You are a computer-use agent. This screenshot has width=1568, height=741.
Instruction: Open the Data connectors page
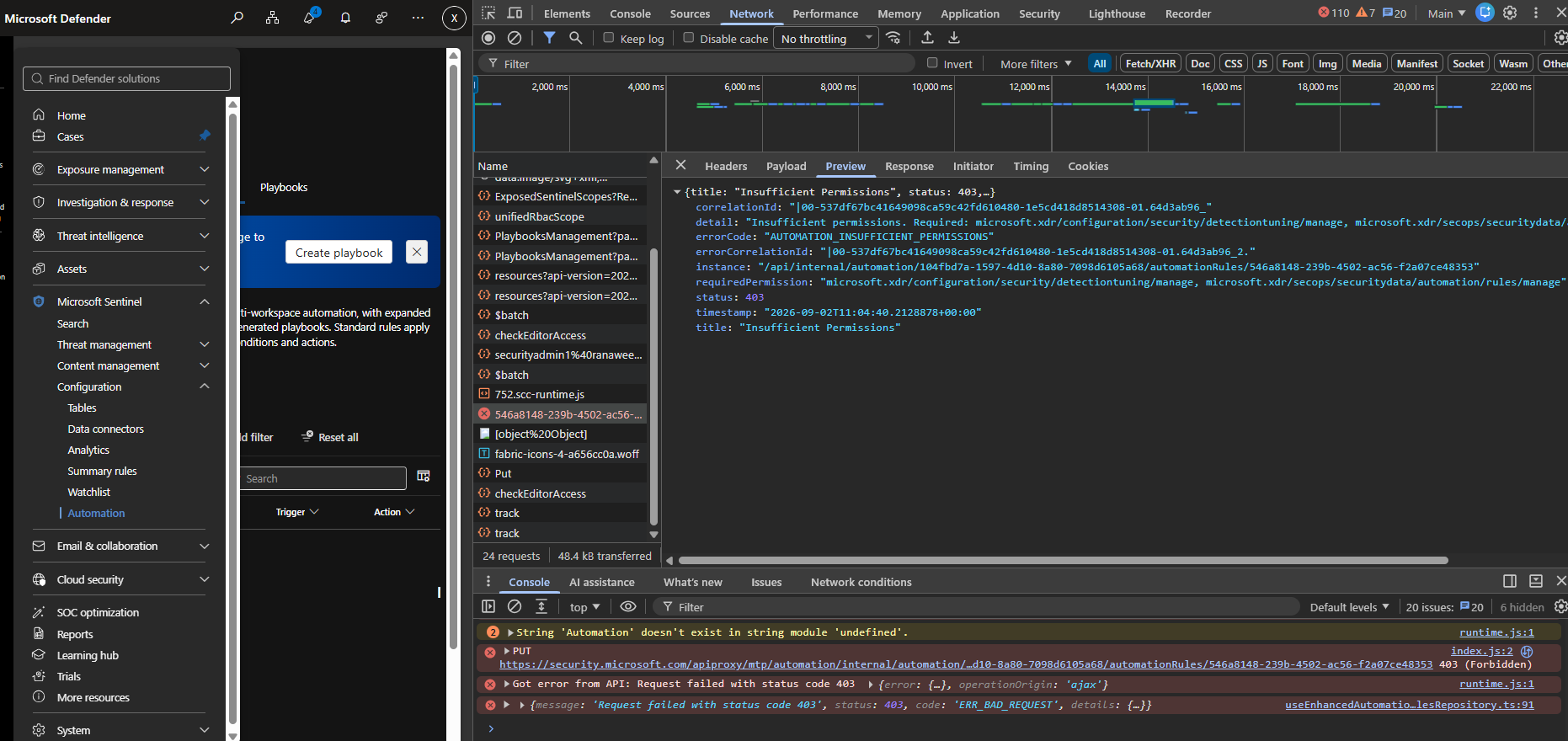tap(106, 429)
